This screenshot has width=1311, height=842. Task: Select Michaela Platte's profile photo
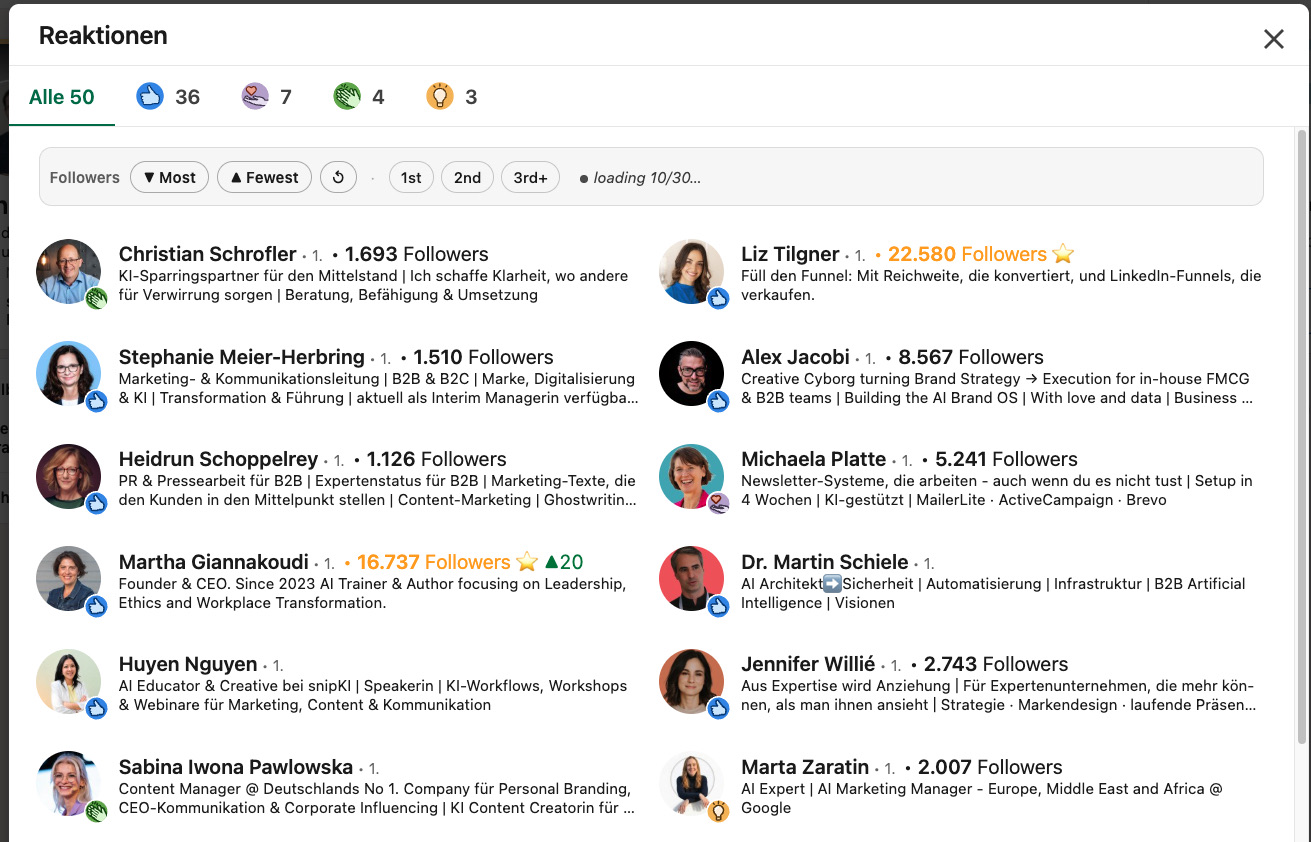coord(691,477)
